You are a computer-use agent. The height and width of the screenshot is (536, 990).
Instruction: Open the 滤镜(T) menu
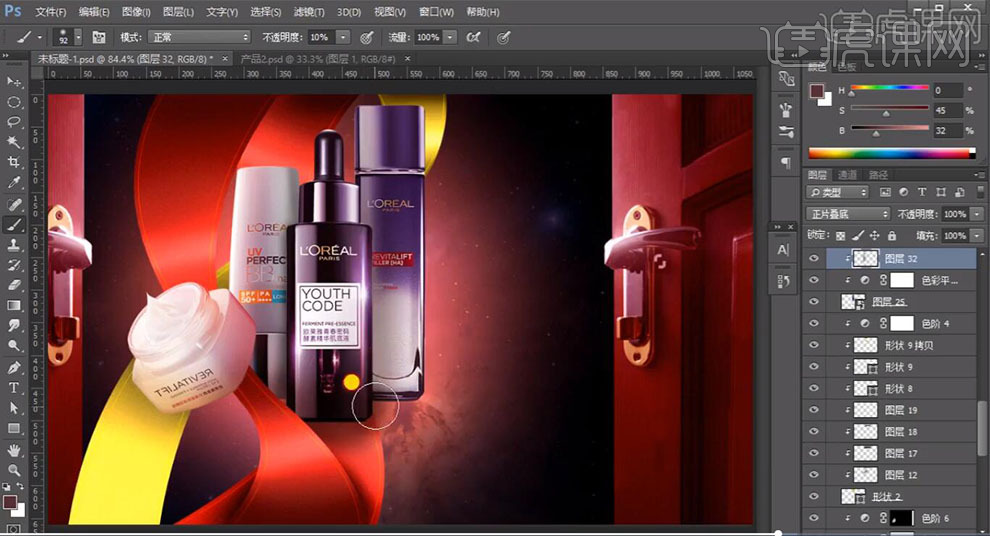pyautogui.click(x=309, y=11)
